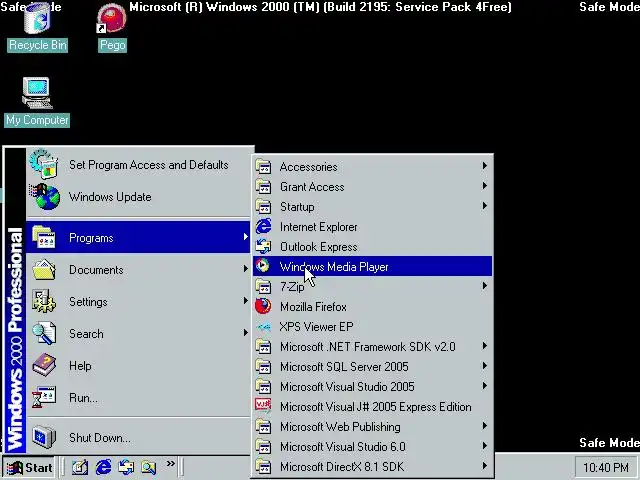640x480 pixels.
Task: Click the XPS Viewer EP icon
Action: 263,326
